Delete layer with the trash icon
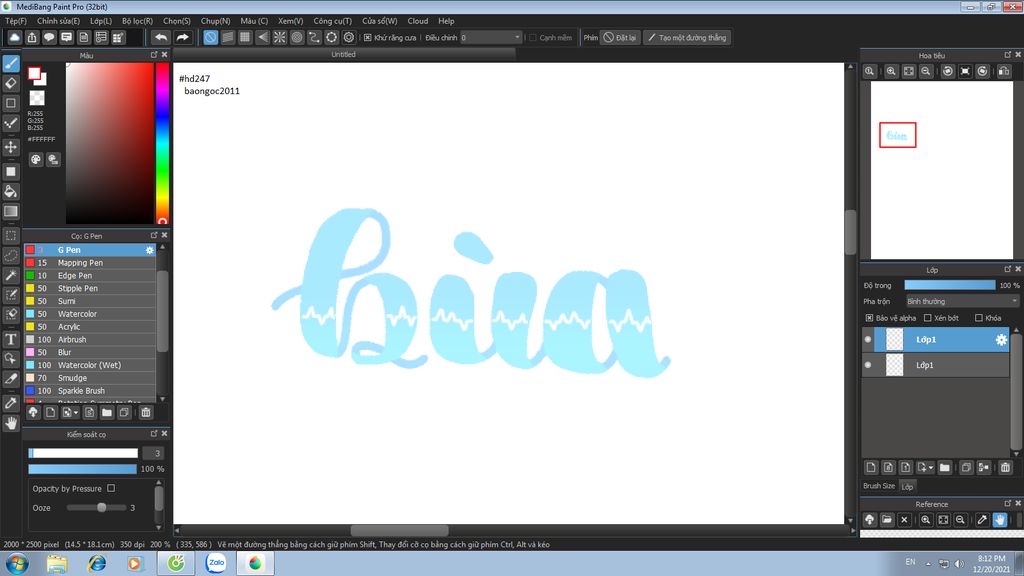Image resolution: width=1024 pixels, height=576 pixels. pyautogui.click(x=1005, y=467)
